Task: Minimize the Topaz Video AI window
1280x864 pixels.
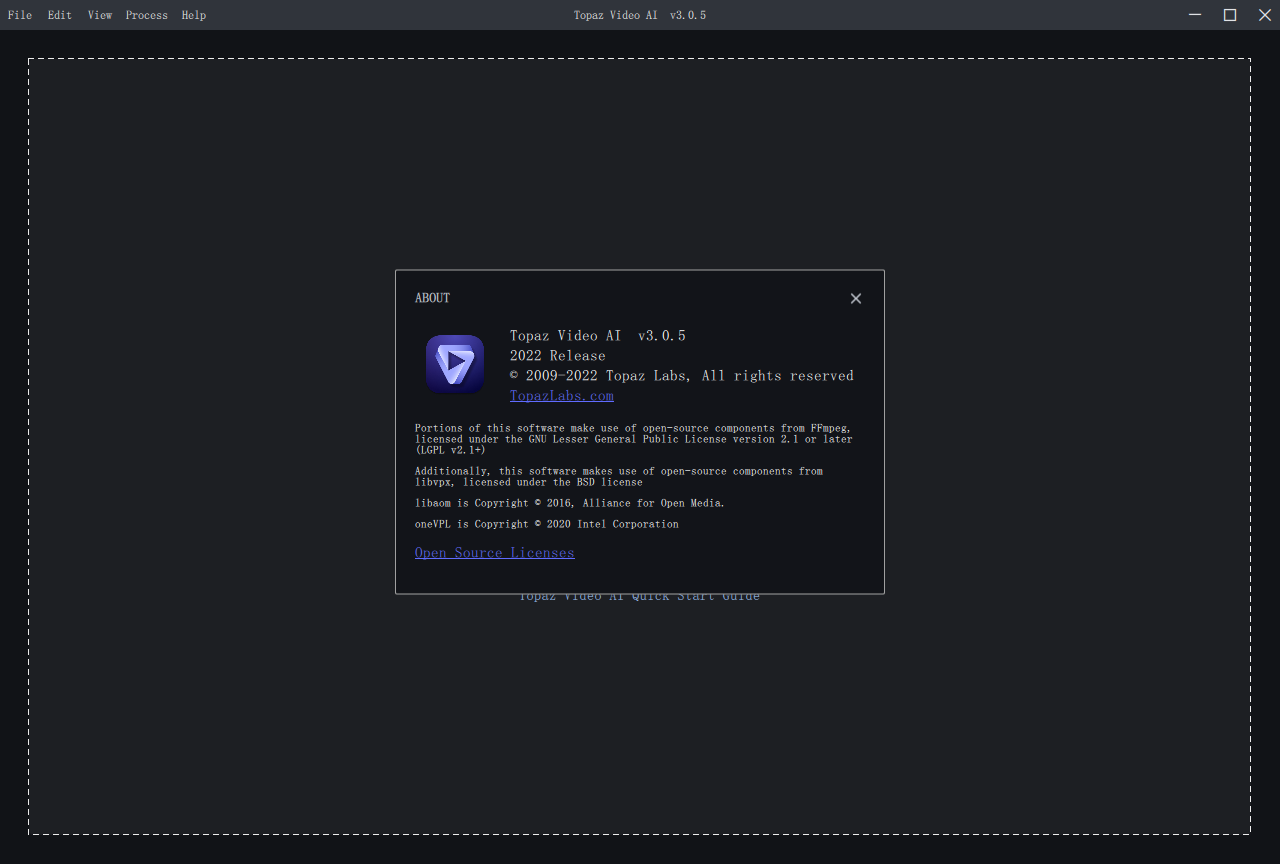Action: pos(1195,14)
